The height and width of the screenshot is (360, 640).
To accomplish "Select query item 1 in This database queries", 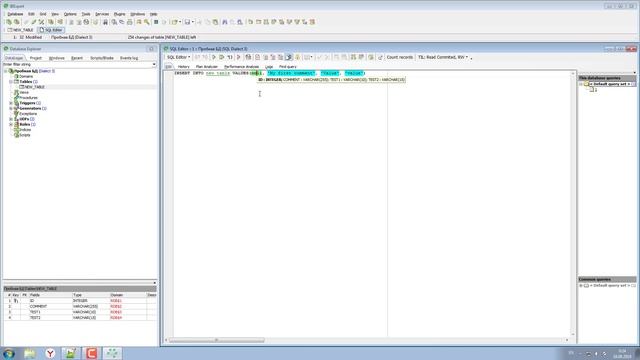I will (x=594, y=90).
